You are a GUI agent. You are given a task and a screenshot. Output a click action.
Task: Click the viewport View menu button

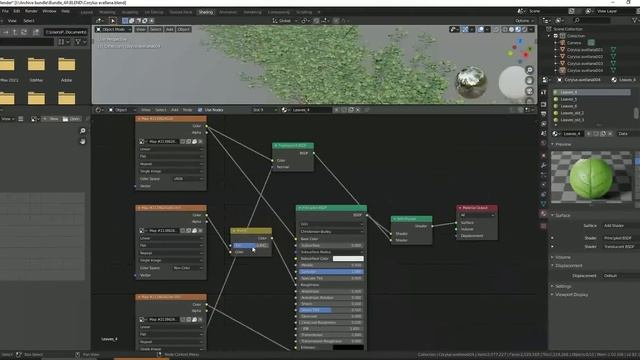pos(140,29)
